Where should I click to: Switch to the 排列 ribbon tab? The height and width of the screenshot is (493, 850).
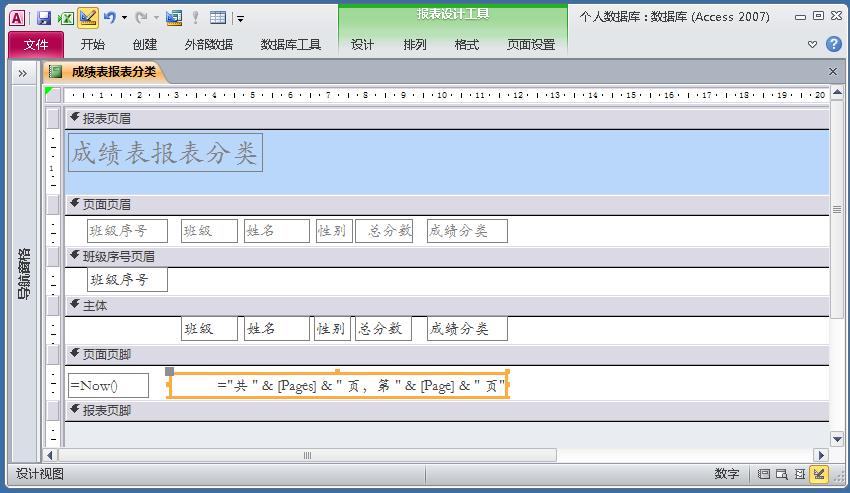(x=415, y=44)
